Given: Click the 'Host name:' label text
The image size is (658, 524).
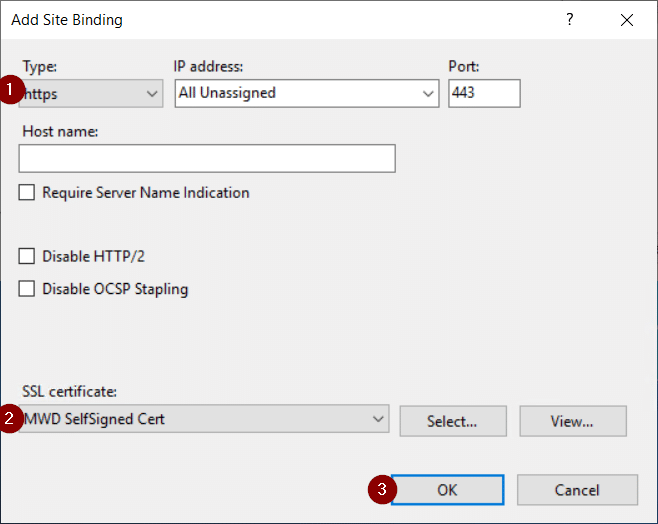Looking at the screenshot, I should click(x=59, y=132).
